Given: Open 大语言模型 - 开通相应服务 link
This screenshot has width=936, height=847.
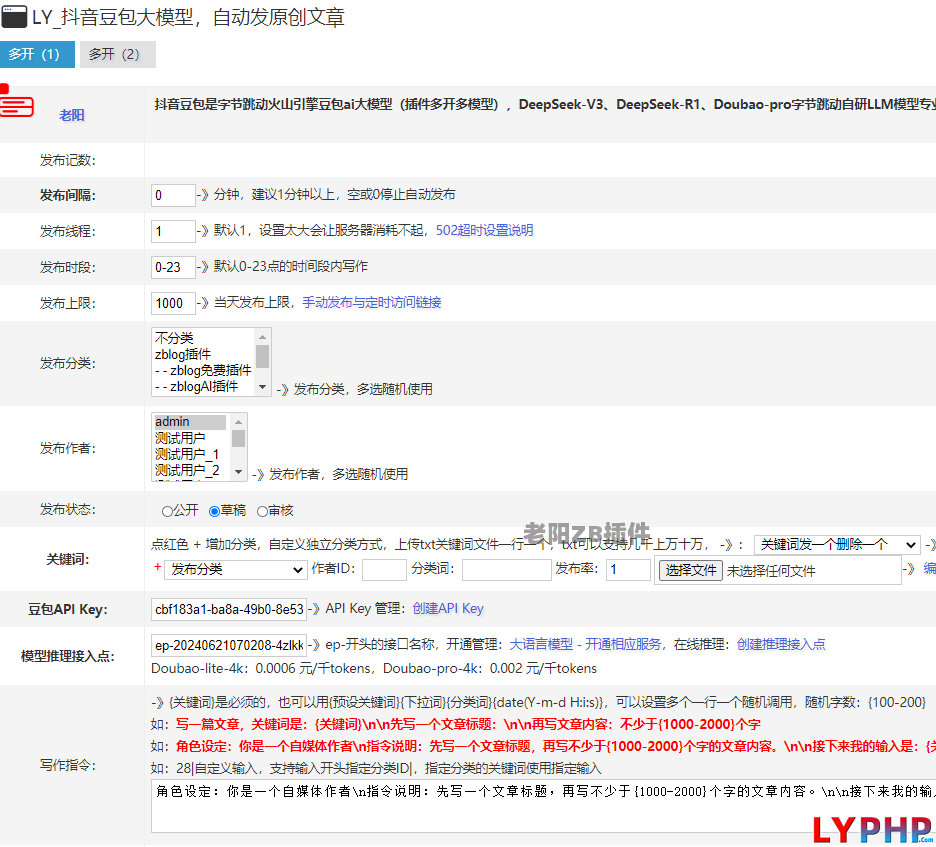Looking at the screenshot, I should pyautogui.click(x=585, y=645).
